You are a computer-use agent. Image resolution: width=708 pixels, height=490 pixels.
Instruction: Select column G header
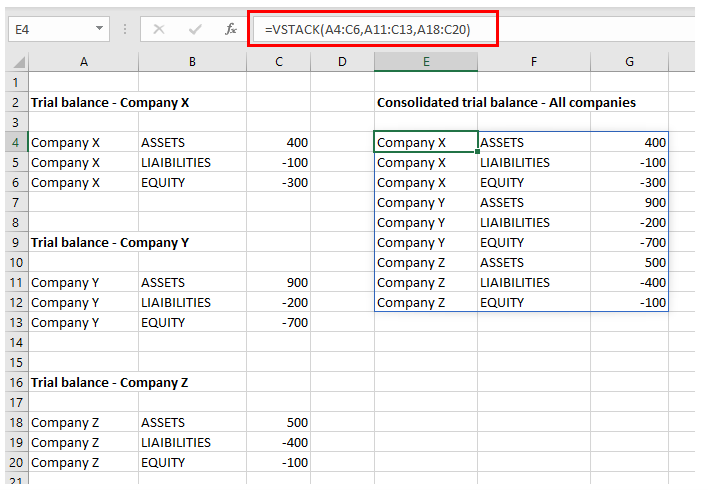[x=629, y=62]
